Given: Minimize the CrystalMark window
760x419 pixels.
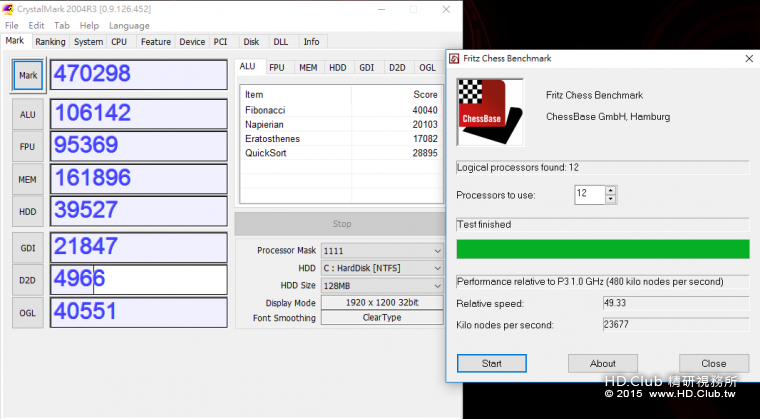Looking at the screenshot, I should [382, 9].
